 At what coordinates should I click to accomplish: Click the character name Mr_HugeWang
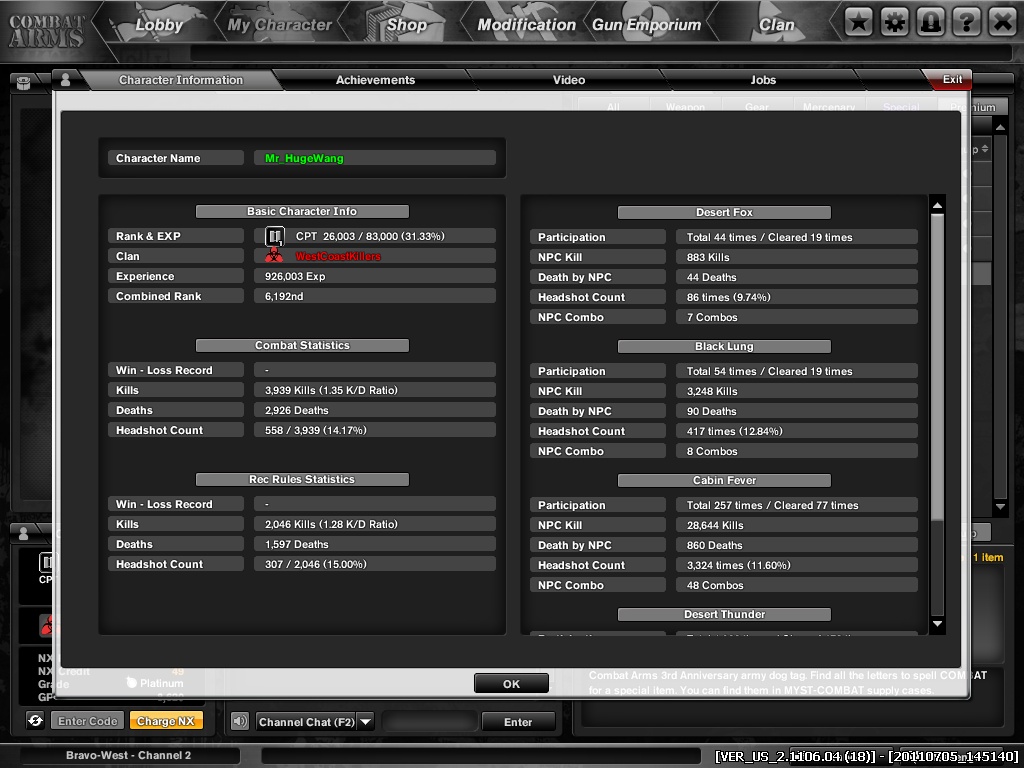(304, 158)
